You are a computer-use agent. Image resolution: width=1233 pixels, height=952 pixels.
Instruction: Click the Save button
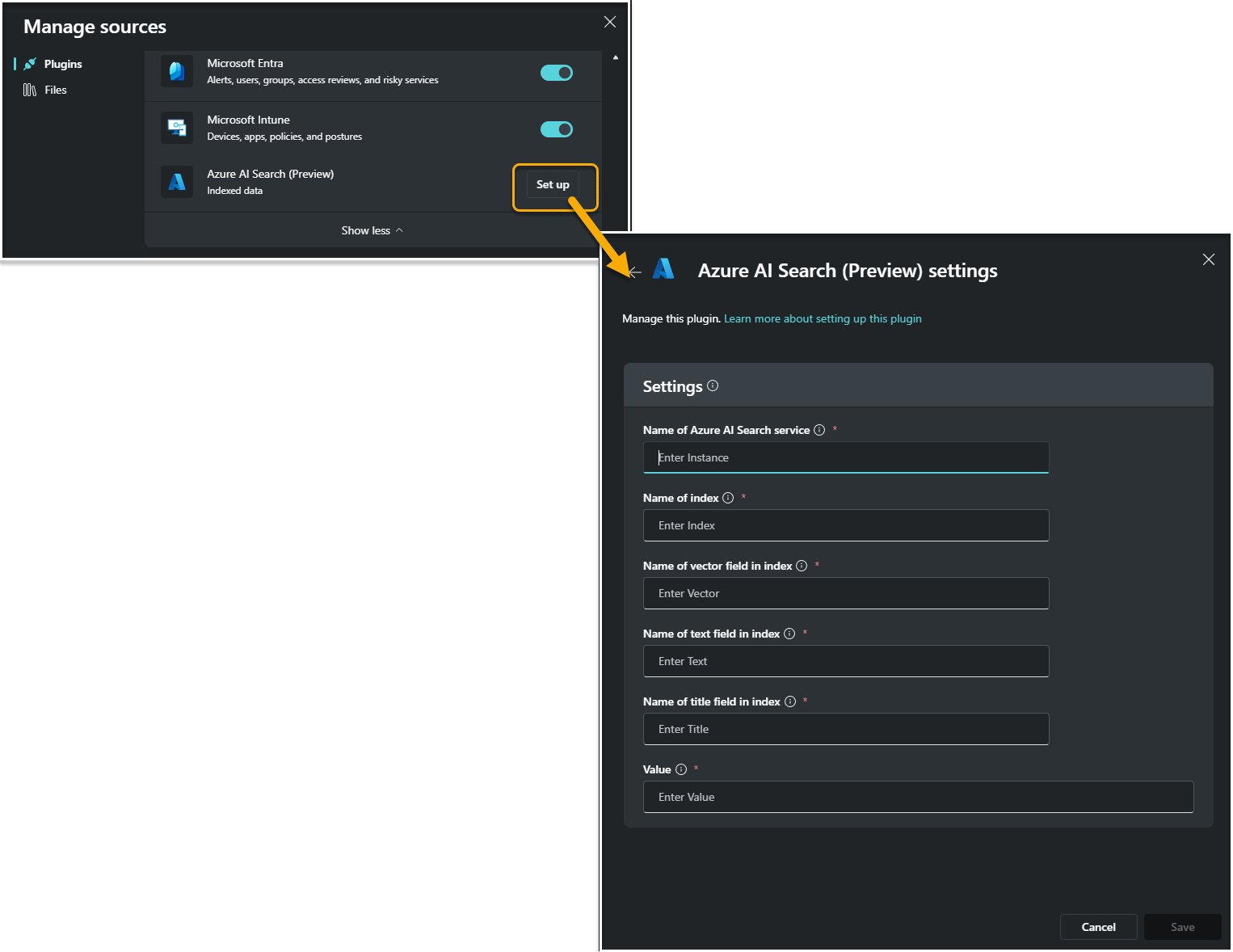1182,927
